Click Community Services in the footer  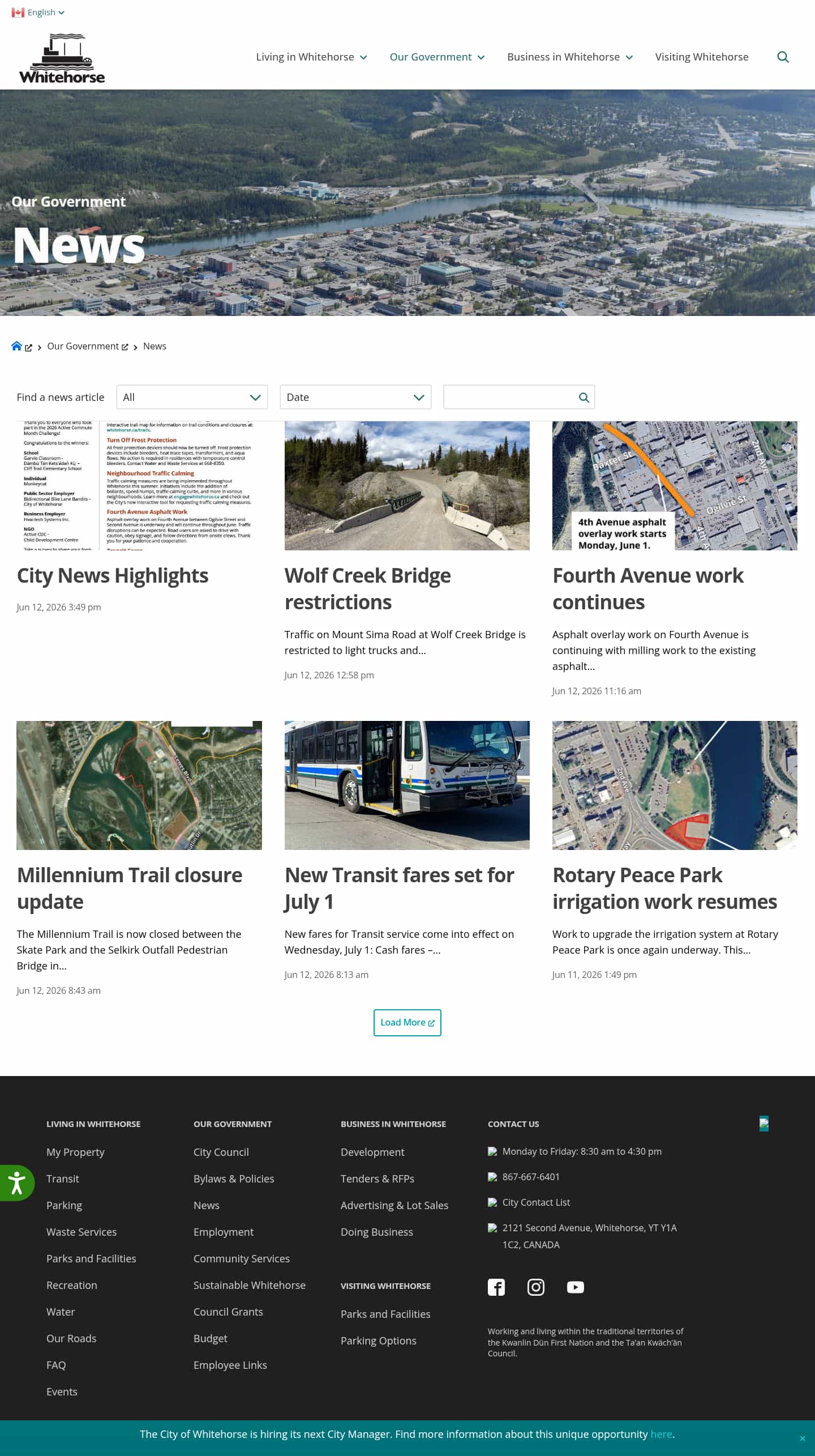tap(242, 1258)
